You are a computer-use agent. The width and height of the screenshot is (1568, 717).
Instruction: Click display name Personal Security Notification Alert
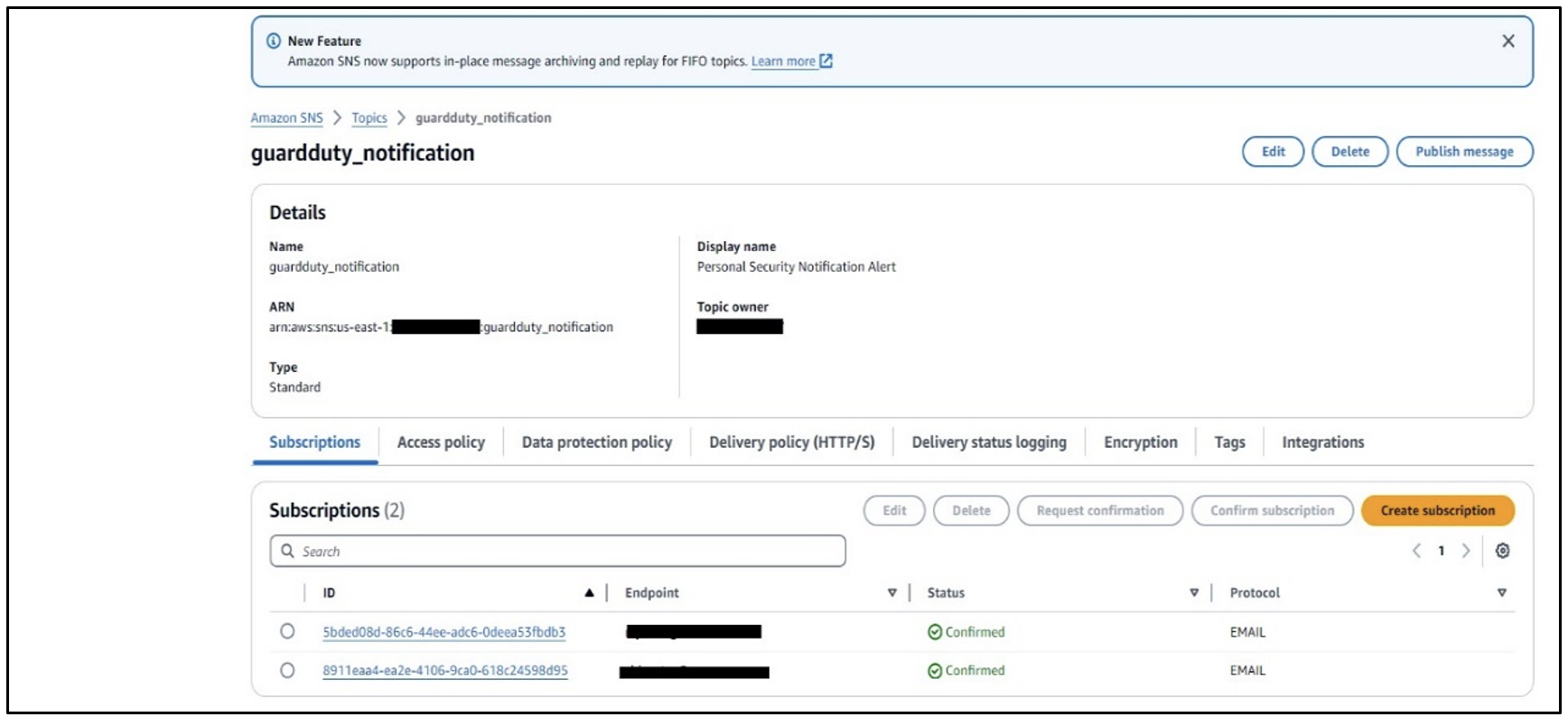pyautogui.click(x=797, y=267)
